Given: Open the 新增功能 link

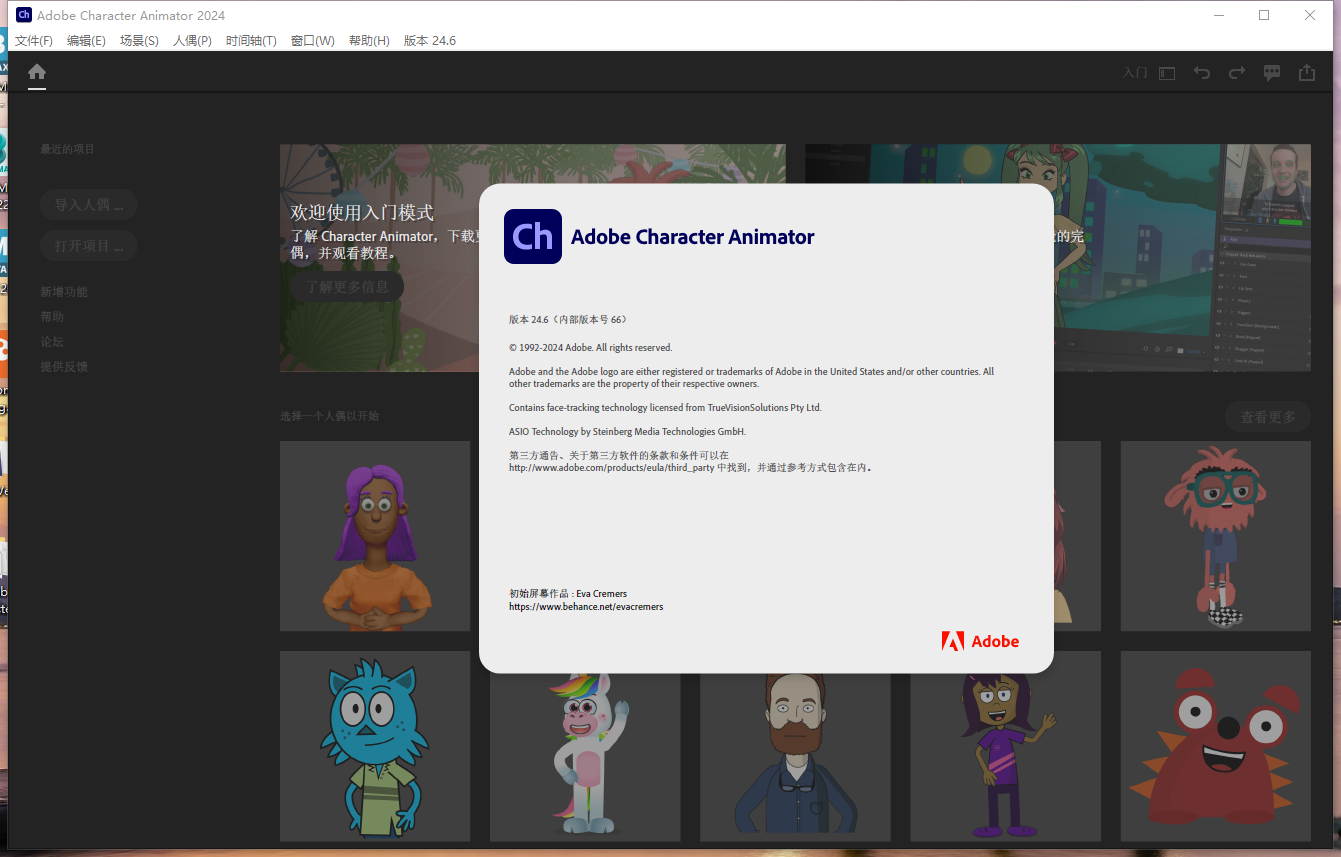Looking at the screenshot, I should coord(64,292).
